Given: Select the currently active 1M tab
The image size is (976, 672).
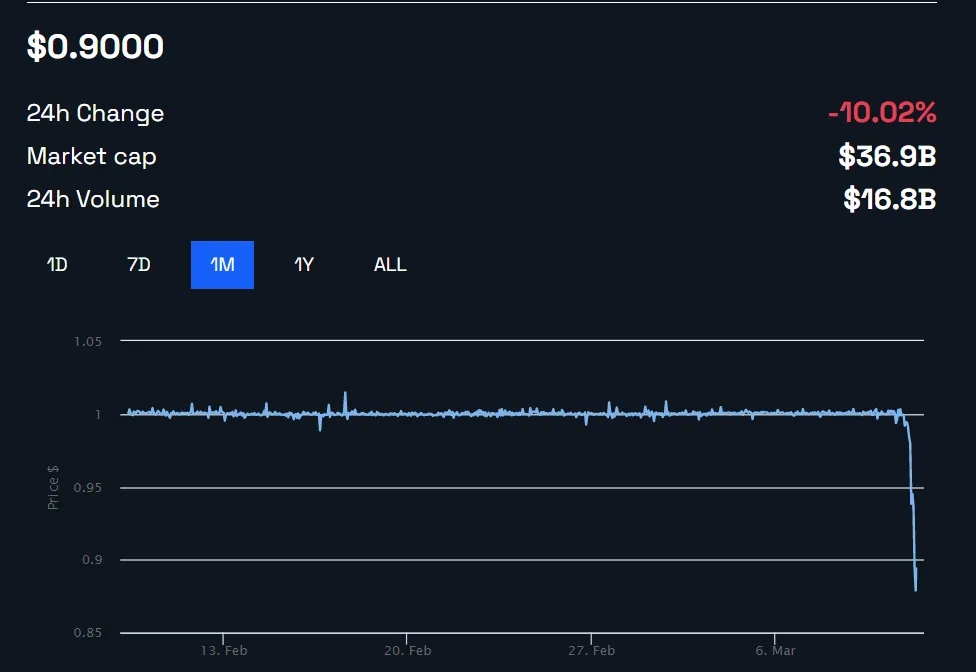Looking at the screenshot, I should click(221, 265).
